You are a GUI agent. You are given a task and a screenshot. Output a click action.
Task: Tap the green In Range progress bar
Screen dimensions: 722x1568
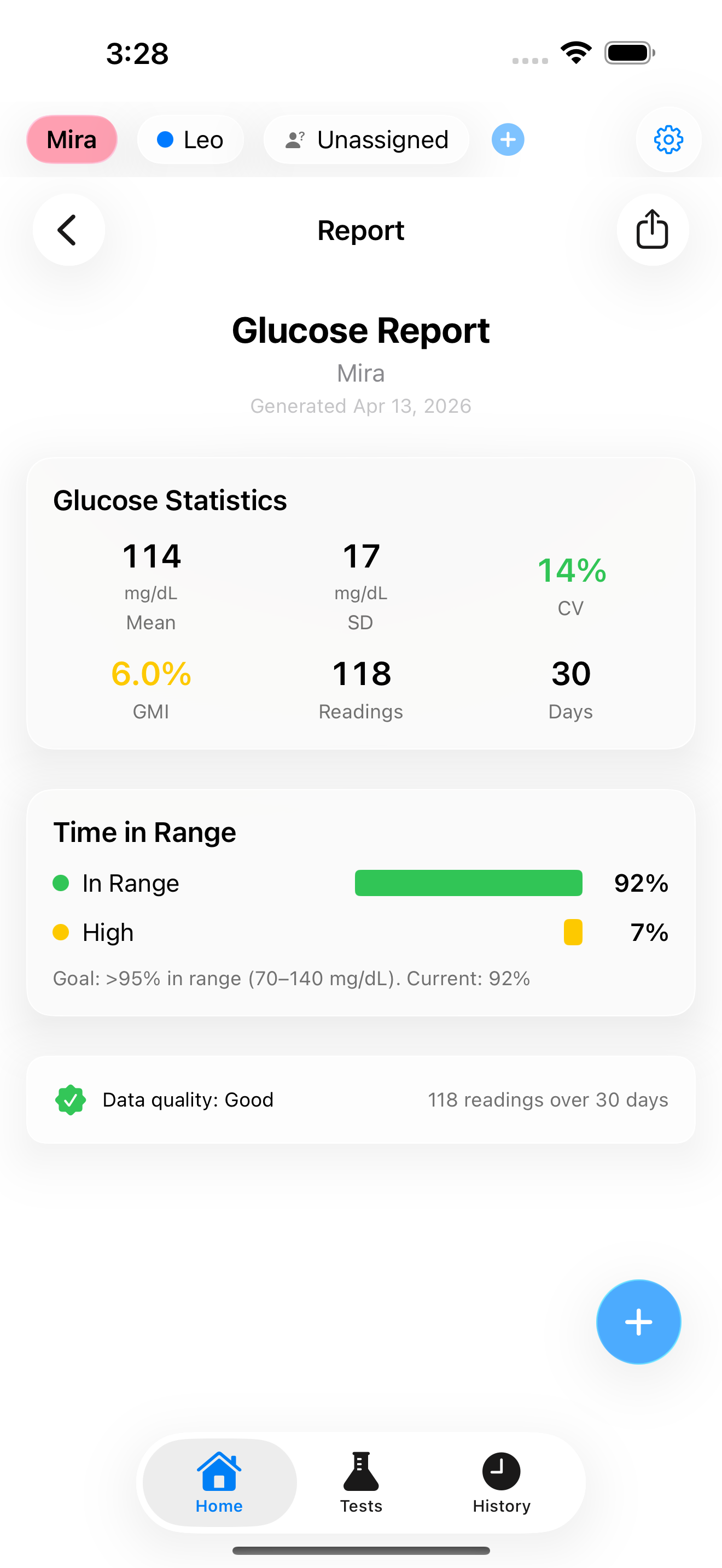(469, 882)
